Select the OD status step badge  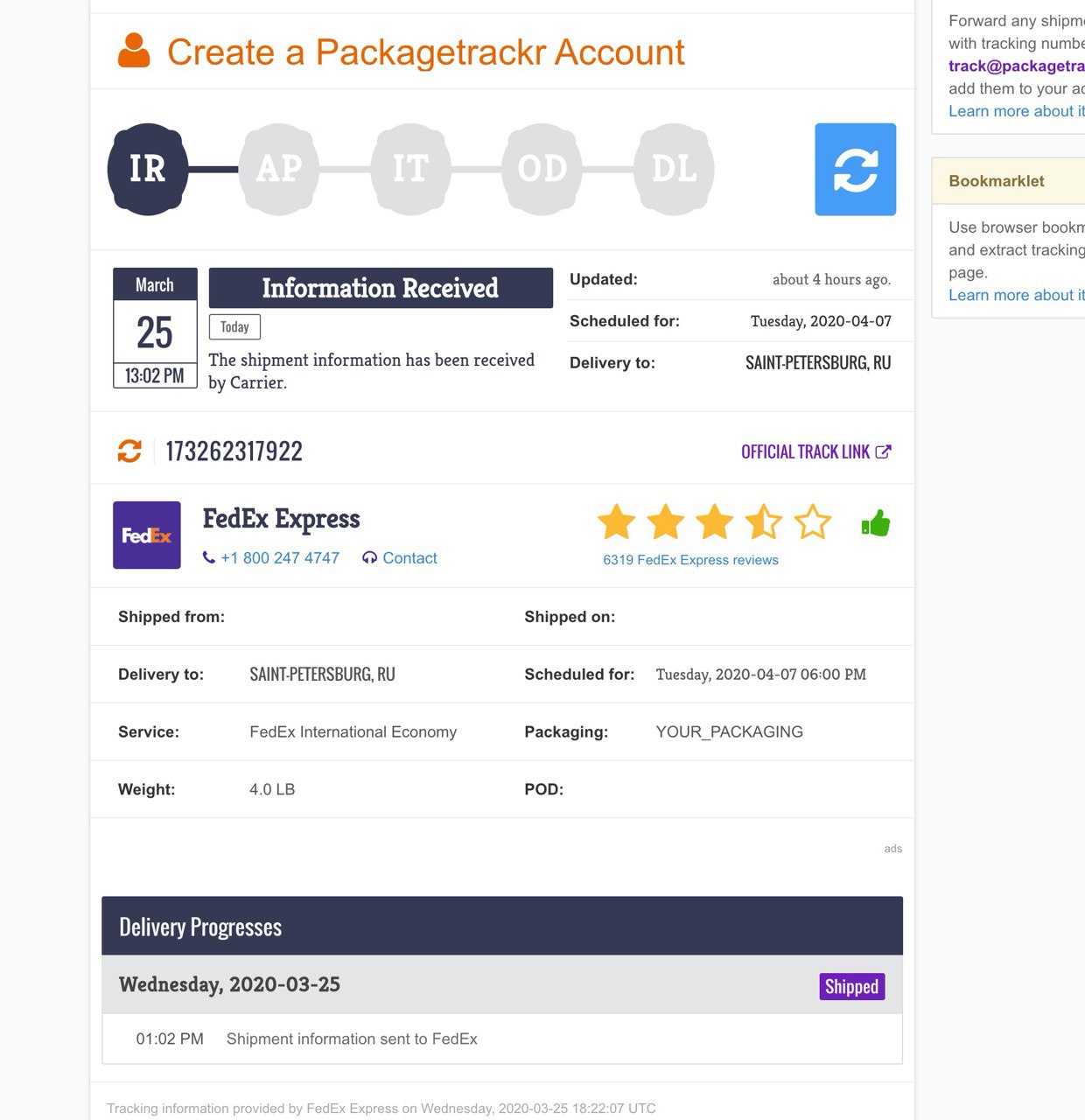(542, 169)
